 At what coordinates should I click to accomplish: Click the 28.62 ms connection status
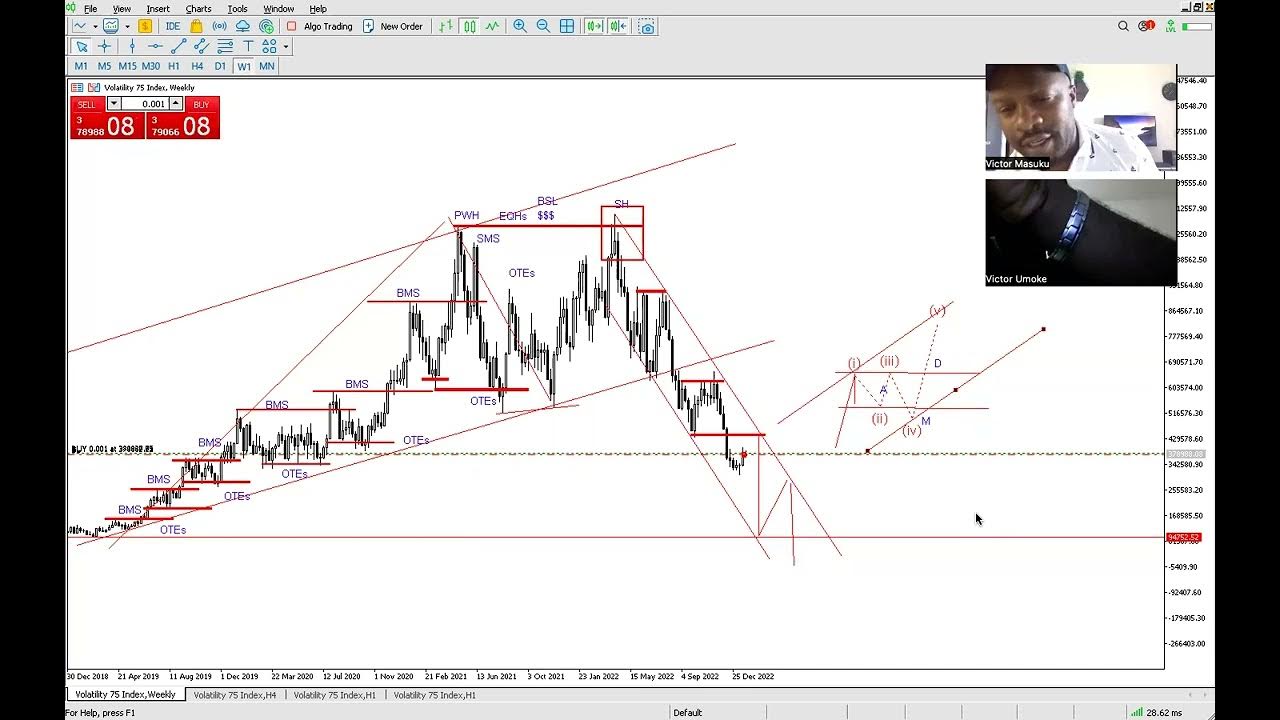coord(1157,712)
